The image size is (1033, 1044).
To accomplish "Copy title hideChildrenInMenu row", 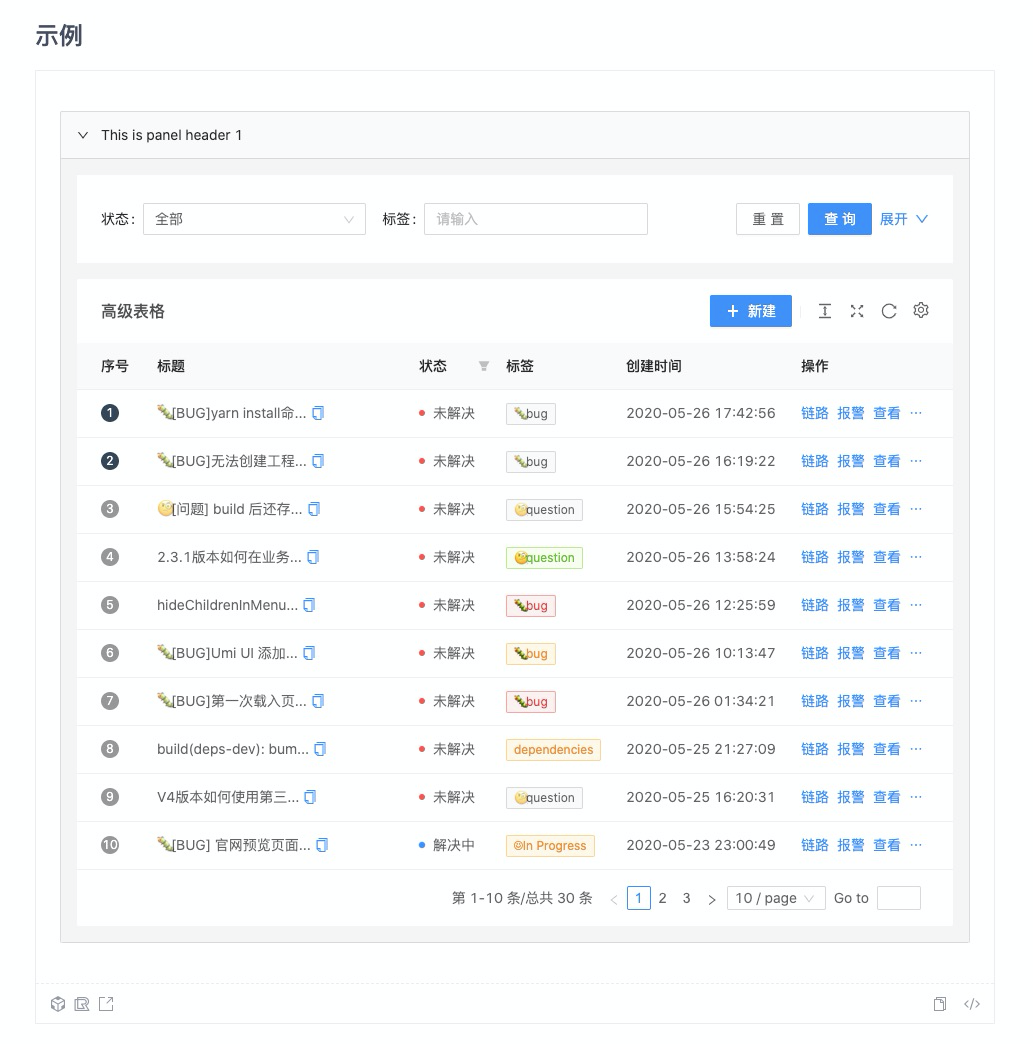I will [x=309, y=605].
